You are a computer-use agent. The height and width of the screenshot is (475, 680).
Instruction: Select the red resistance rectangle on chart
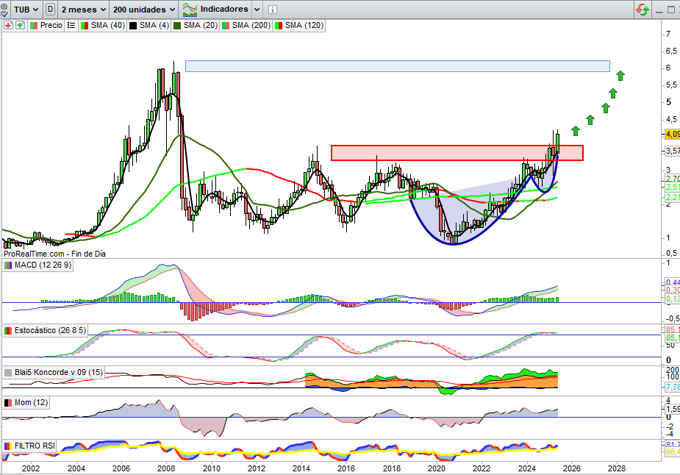457,153
